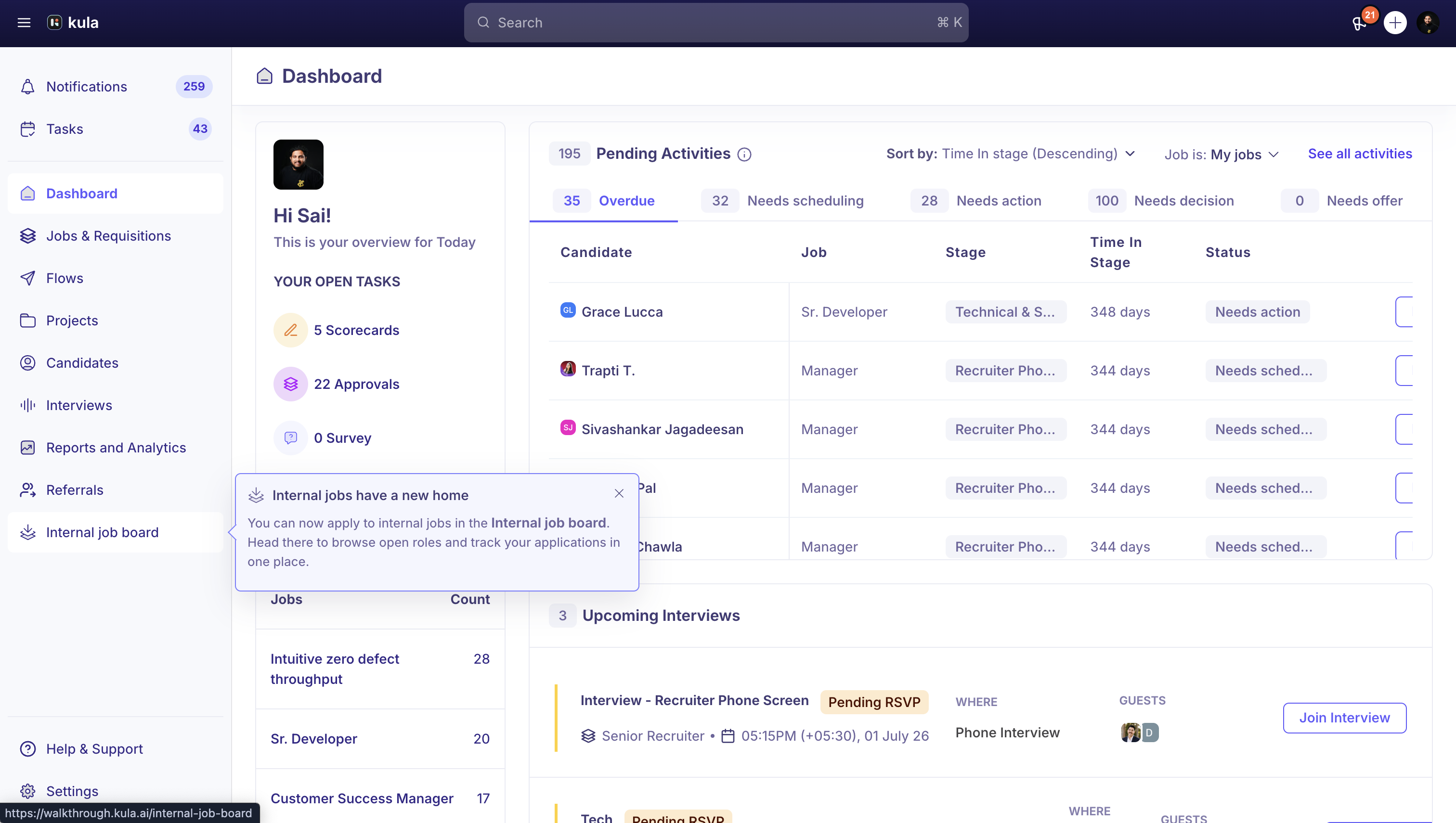Open the hamburger menu icon
Viewport: 1456px width, 823px height.
point(24,23)
